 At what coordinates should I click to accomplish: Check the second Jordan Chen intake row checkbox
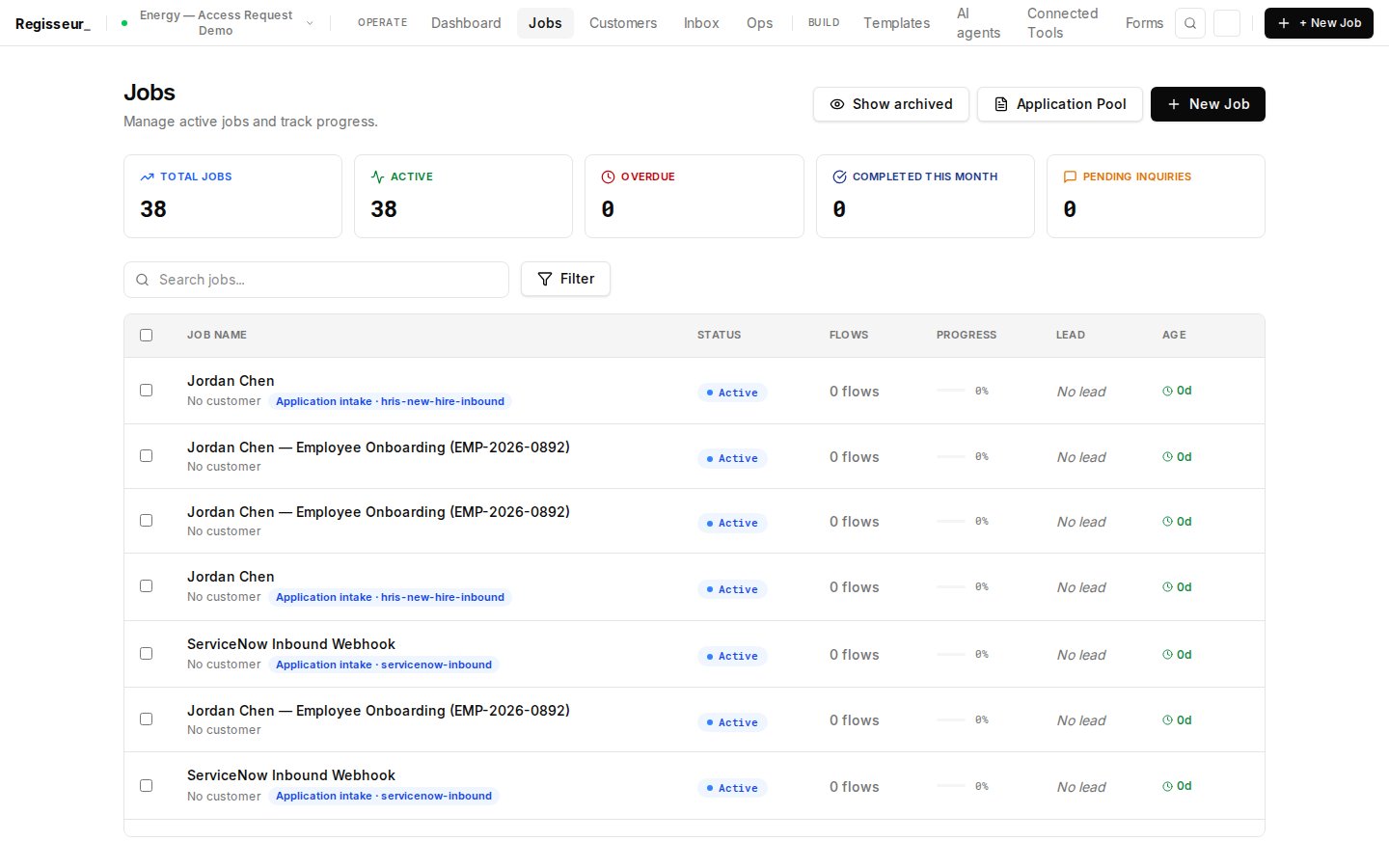point(147,586)
